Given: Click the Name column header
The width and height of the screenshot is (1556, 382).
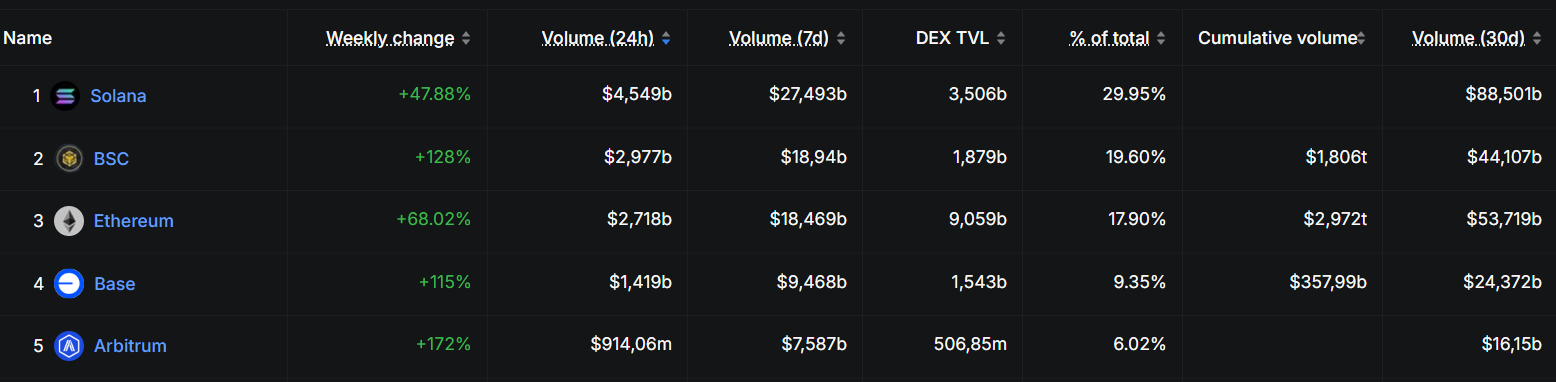Looking at the screenshot, I should (28, 38).
